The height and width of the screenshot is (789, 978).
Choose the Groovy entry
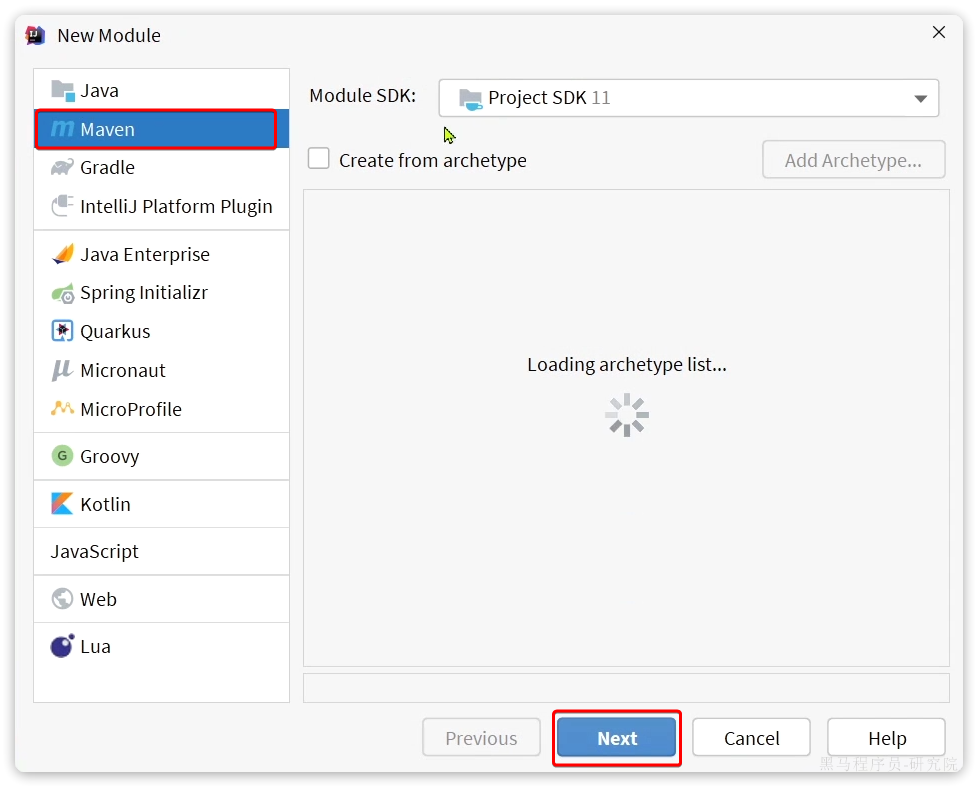click(162, 456)
